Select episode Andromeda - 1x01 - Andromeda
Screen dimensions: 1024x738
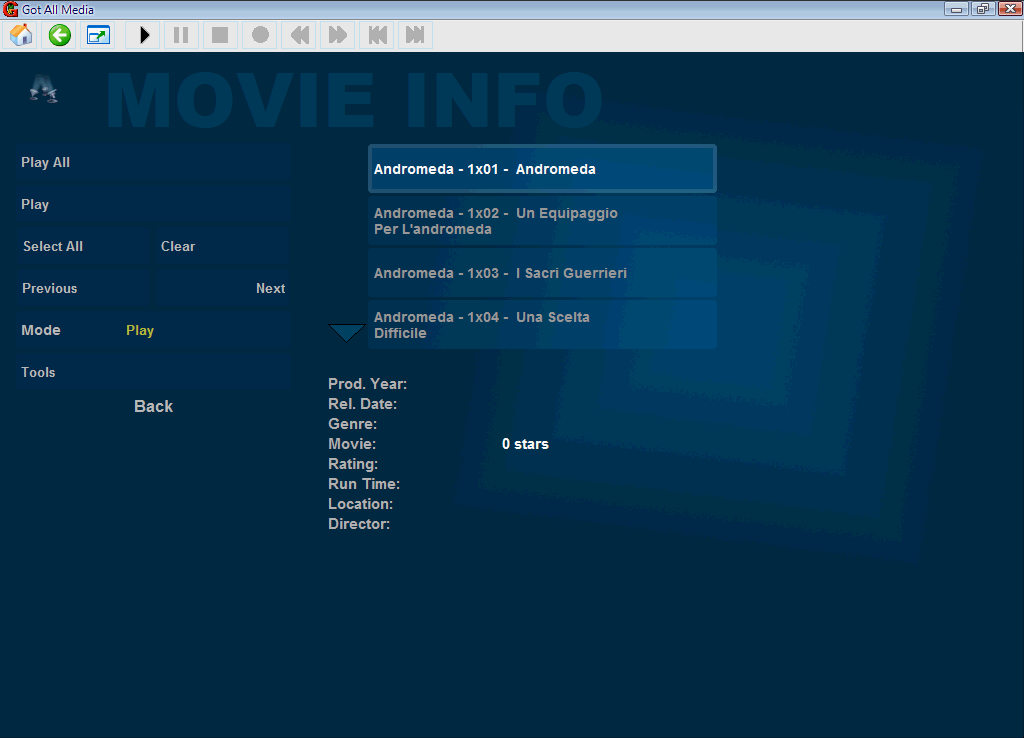click(x=542, y=169)
